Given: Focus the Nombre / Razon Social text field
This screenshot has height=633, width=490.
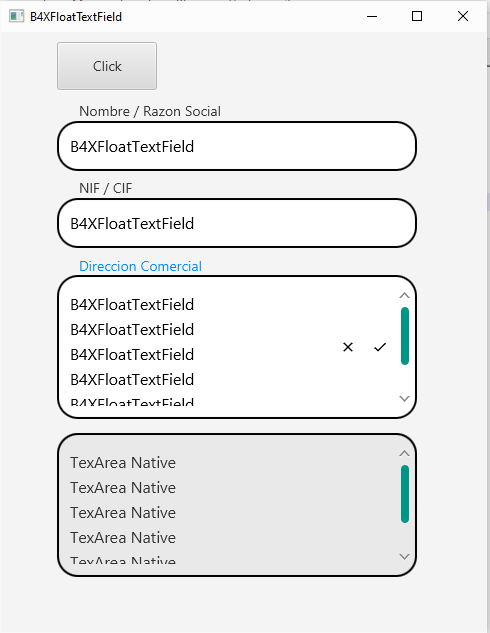Looking at the screenshot, I should coord(237,146).
